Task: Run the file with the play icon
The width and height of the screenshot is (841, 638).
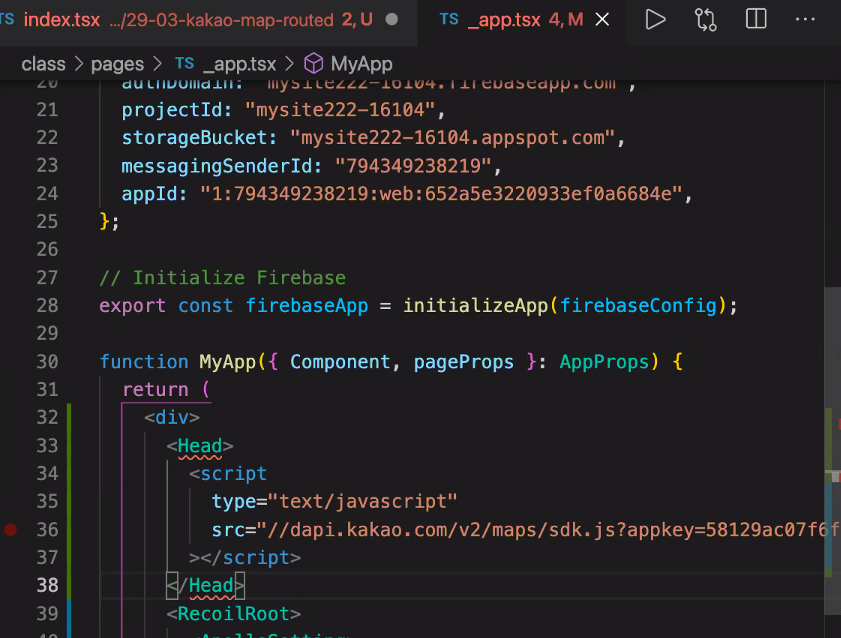Action: click(x=655, y=20)
